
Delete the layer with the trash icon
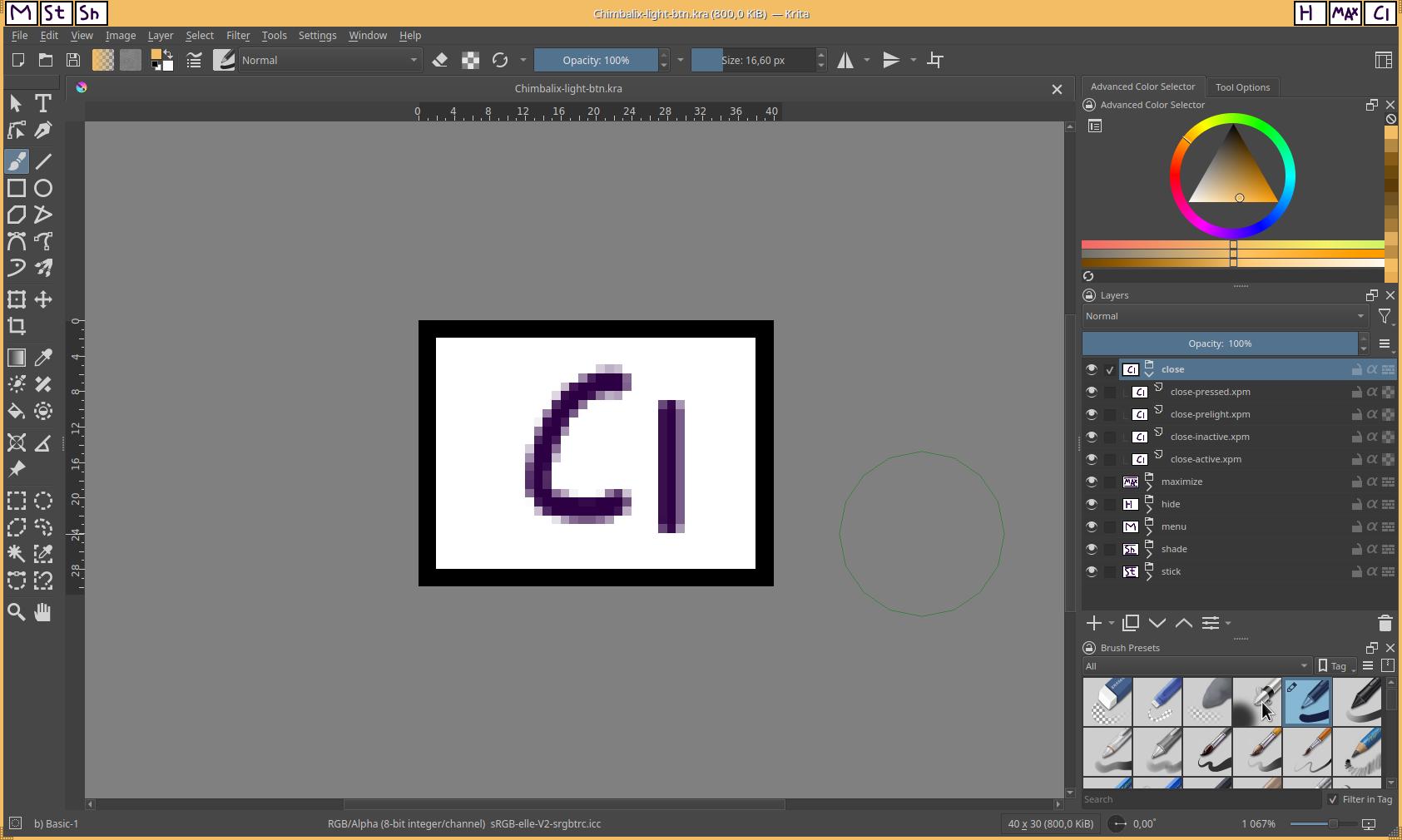click(x=1385, y=623)
